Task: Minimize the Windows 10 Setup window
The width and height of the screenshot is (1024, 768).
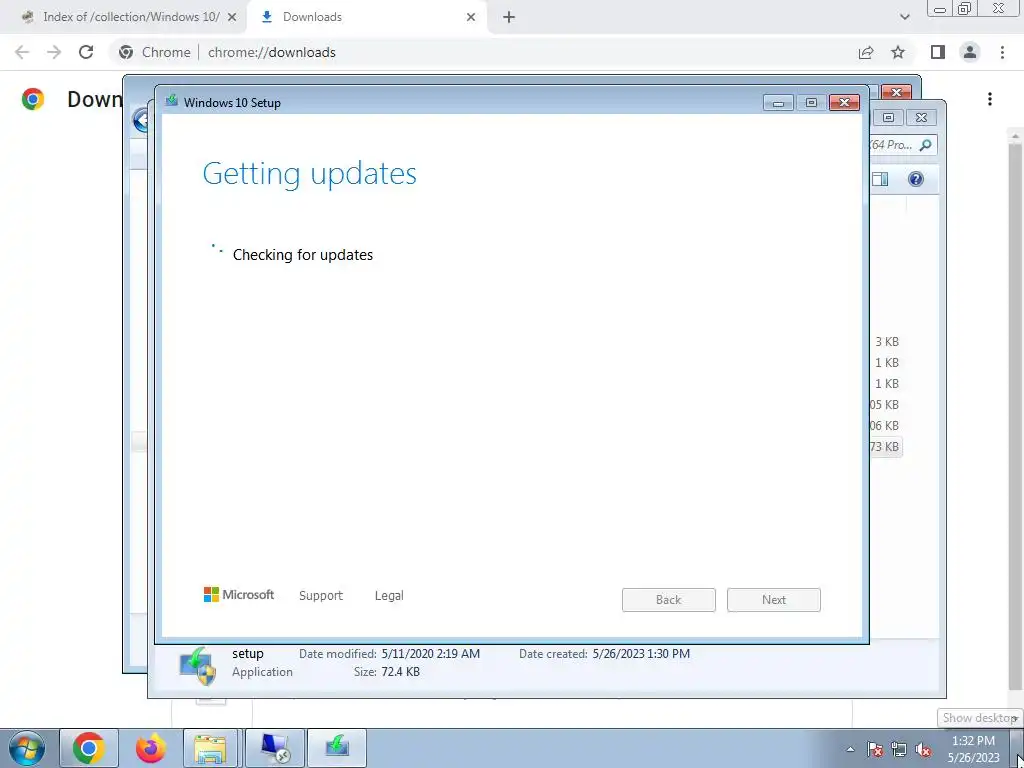Action: (x=778, y=103)
